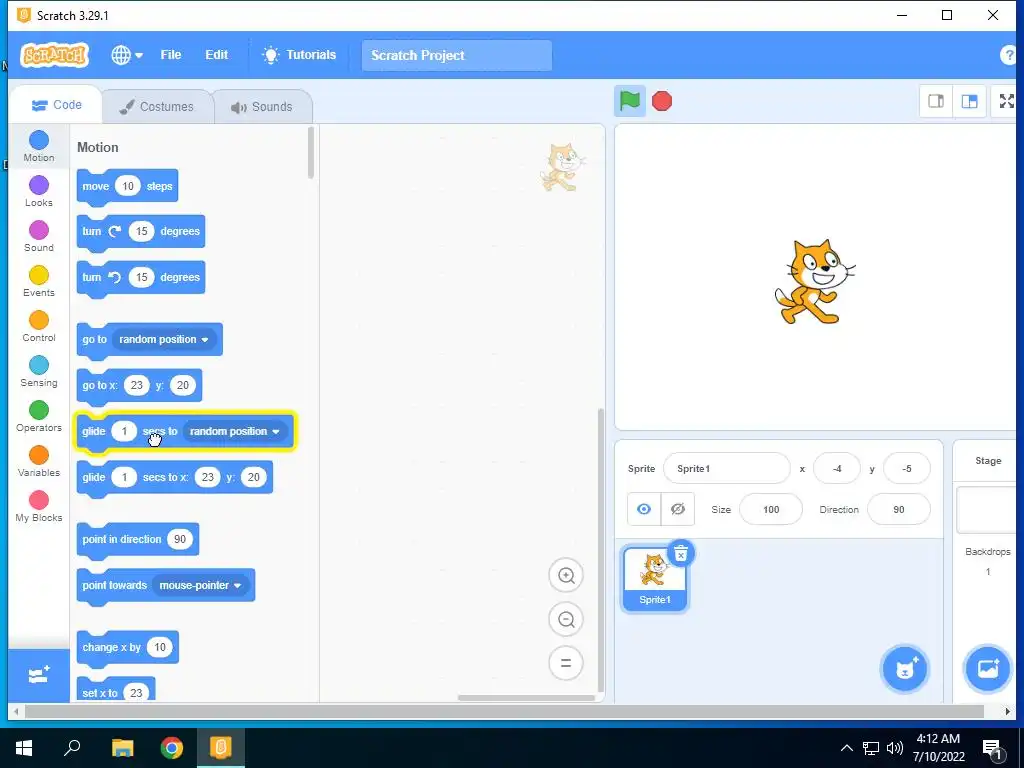Screen dimensions: 1024x768
Task: Switch to small stage layout
Action: pyautogui.click(x=936, y=101)
